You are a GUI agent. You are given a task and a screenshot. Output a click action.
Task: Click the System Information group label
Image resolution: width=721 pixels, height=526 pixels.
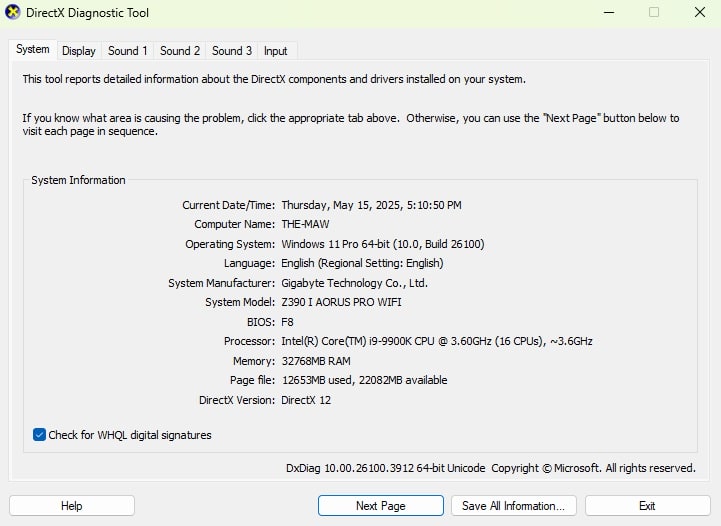coord(78,180)
